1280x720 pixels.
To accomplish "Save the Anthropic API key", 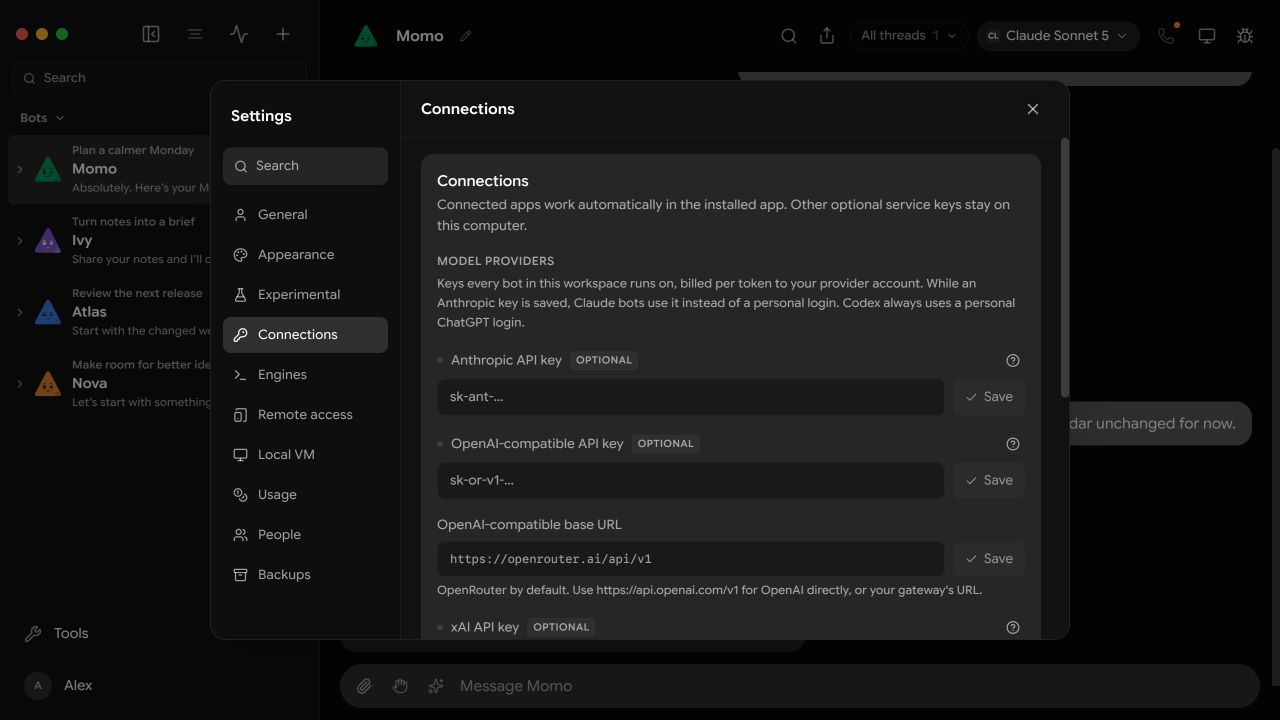I will (x=988, y=397).
